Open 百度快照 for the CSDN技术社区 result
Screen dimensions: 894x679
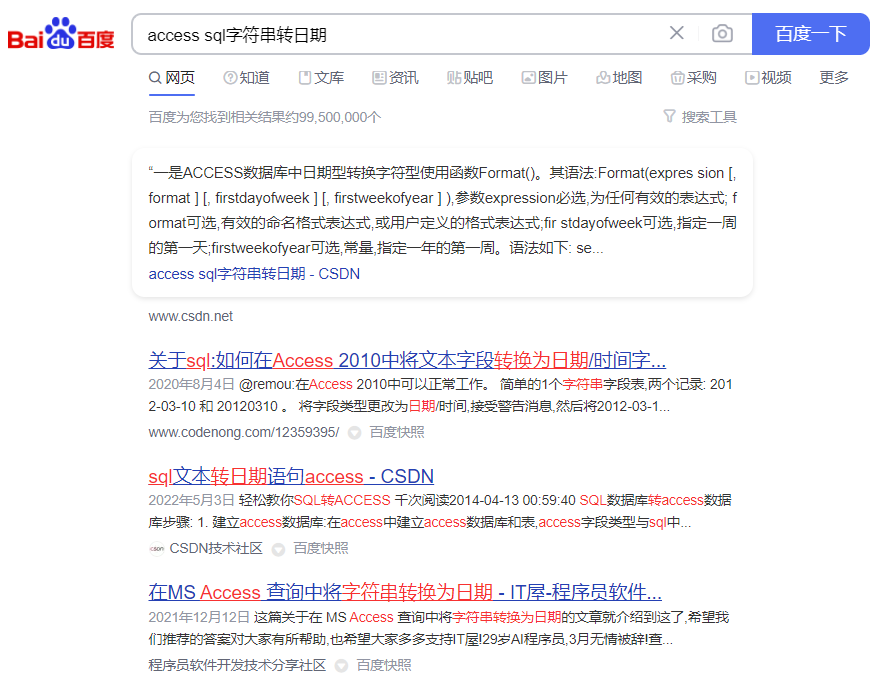point(321,548)
